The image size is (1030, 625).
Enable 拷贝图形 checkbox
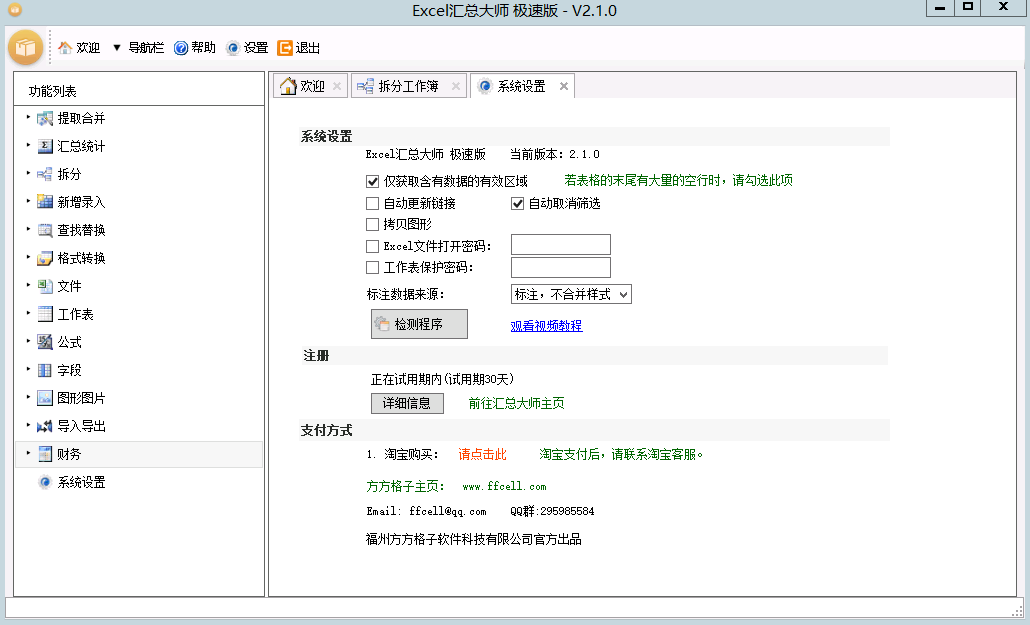point(372,225)
